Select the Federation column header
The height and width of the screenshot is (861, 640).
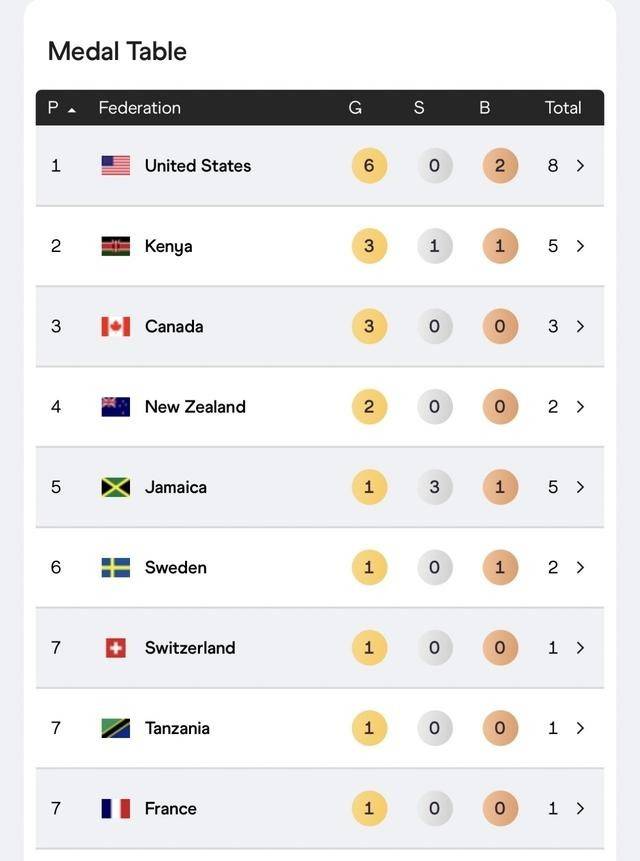click(139, 108)
